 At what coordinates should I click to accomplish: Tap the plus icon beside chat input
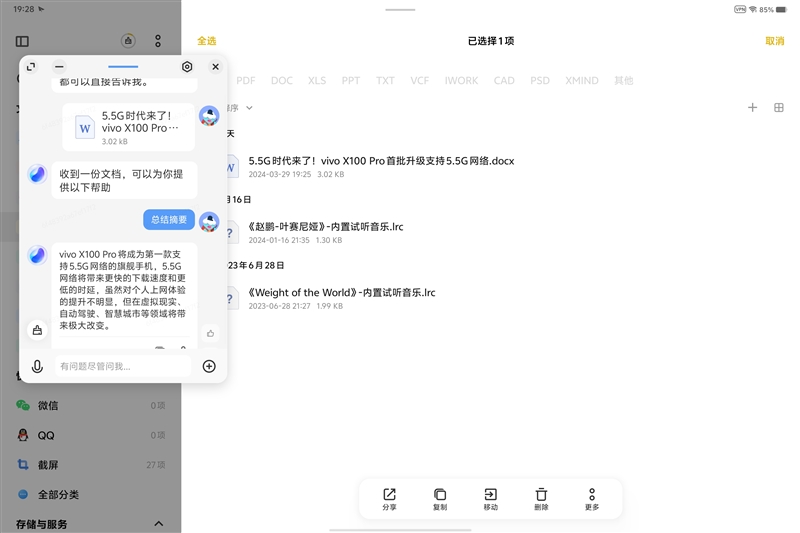(x=209, y=366)
